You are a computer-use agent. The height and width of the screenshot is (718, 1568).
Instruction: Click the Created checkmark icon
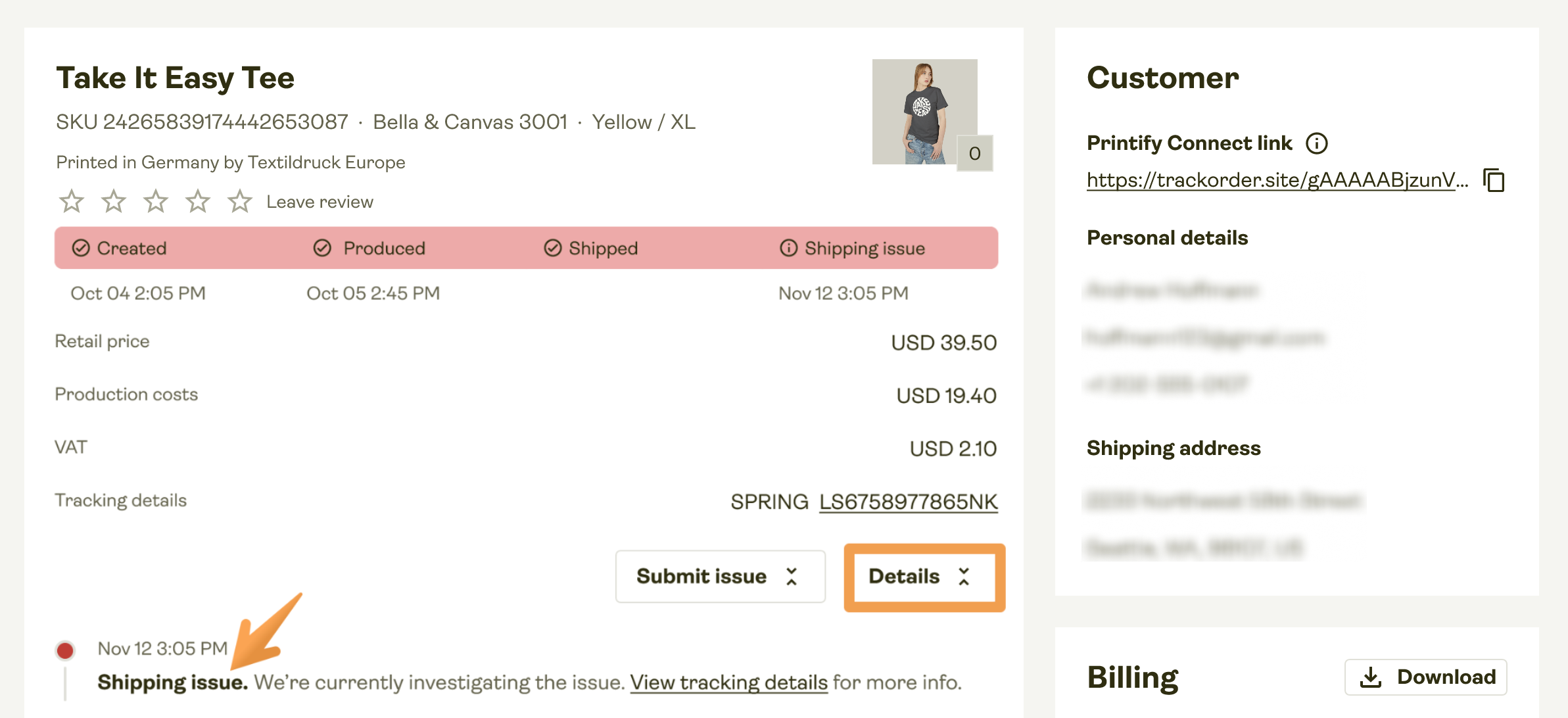(x=80, y=248)
